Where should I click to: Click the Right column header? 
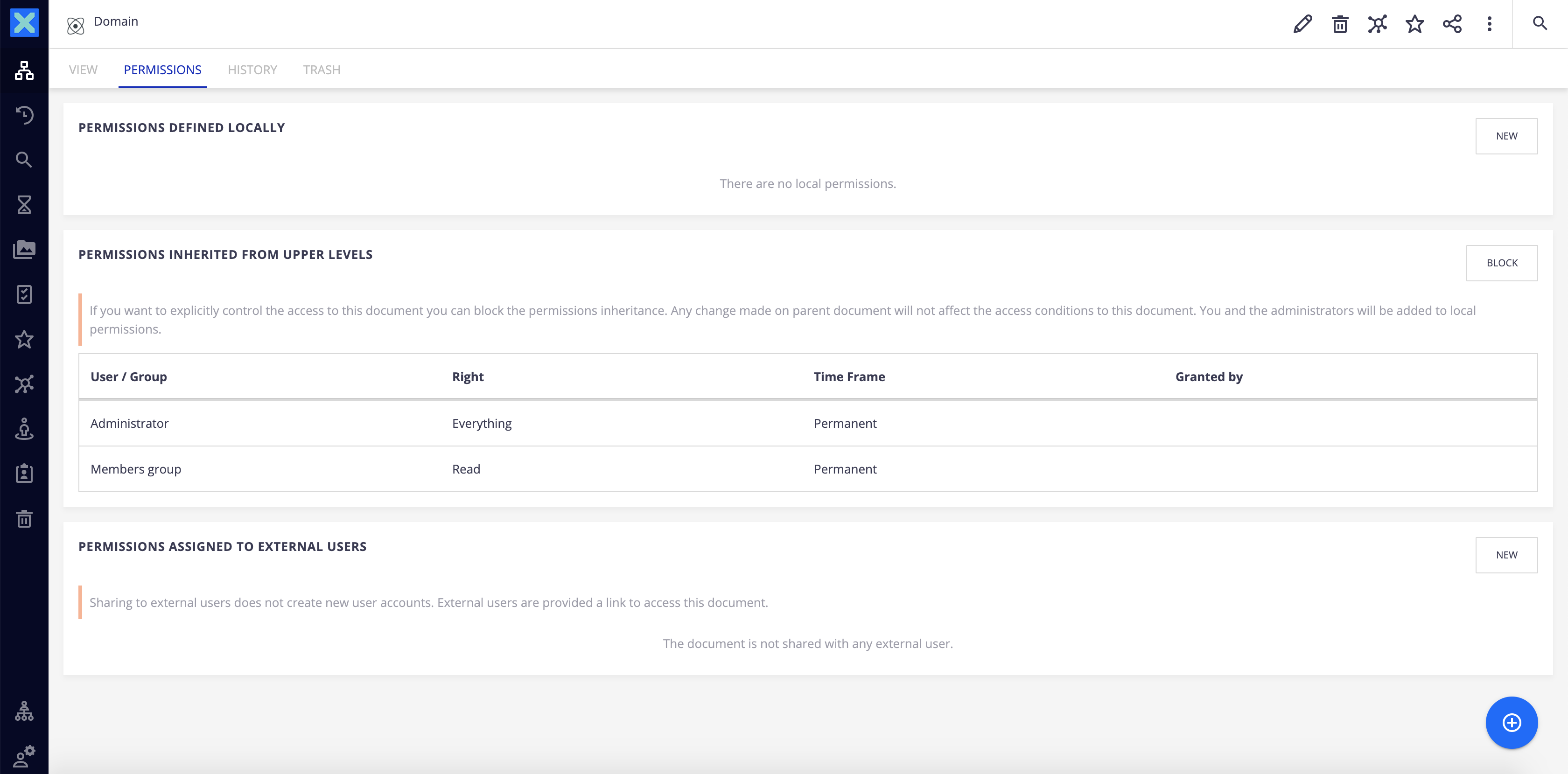tap(468, 377)
